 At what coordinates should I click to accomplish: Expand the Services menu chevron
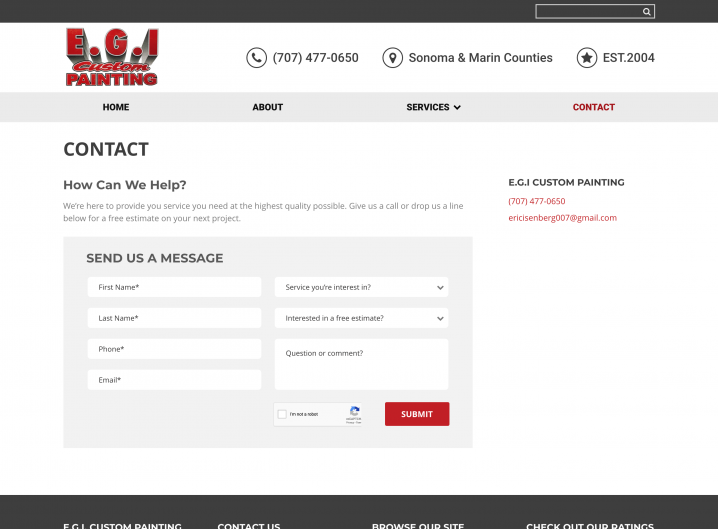tap(457, 107)
